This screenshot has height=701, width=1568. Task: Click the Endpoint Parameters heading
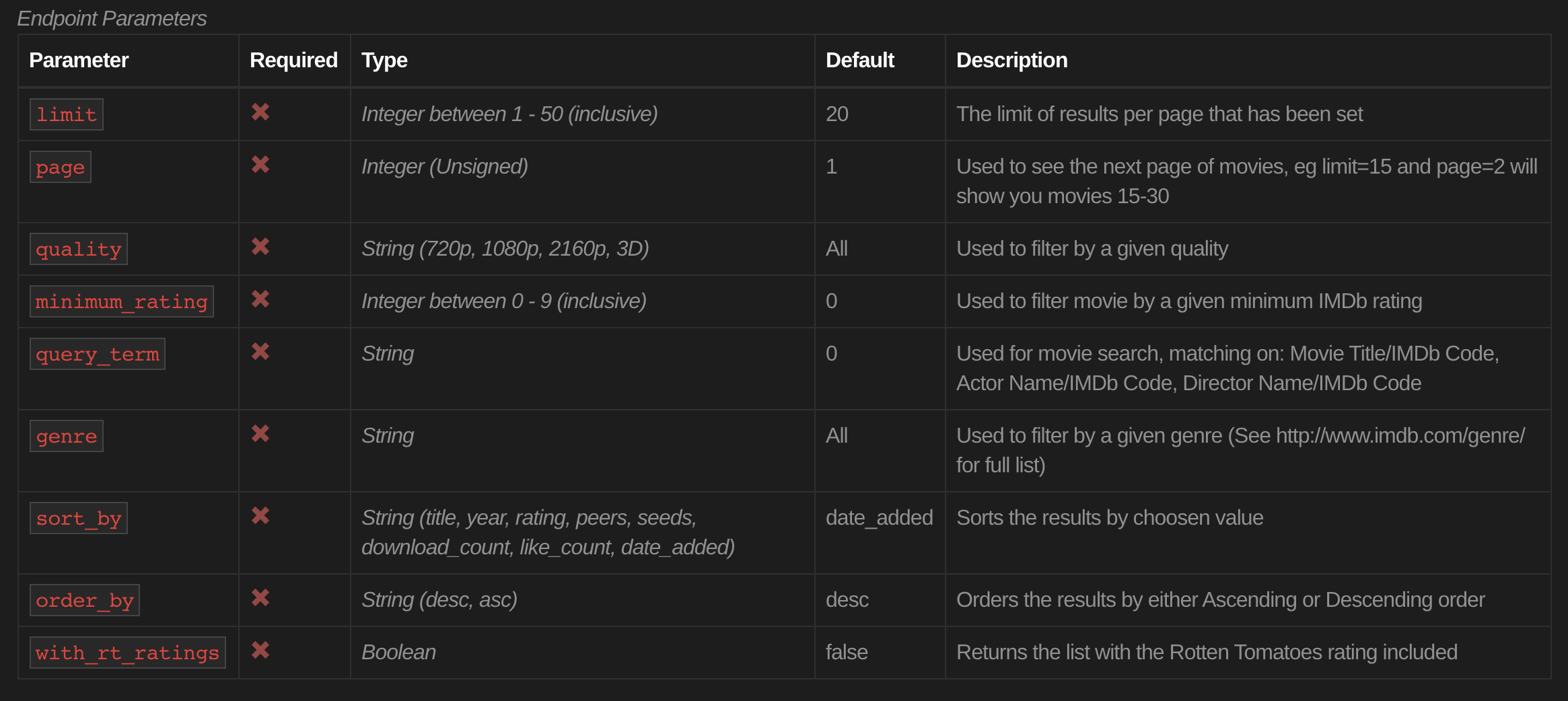pos(112,18)
